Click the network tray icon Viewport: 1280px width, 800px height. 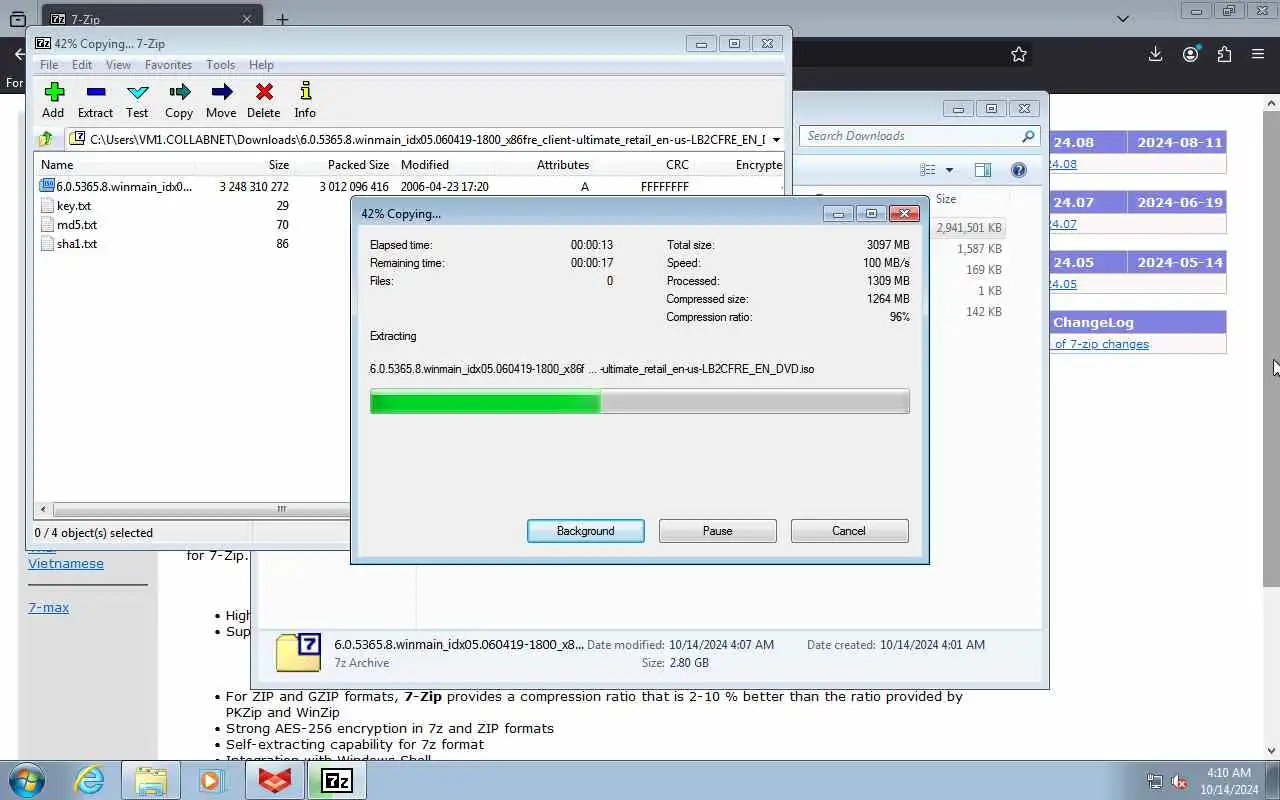(x=1155, y=781)
